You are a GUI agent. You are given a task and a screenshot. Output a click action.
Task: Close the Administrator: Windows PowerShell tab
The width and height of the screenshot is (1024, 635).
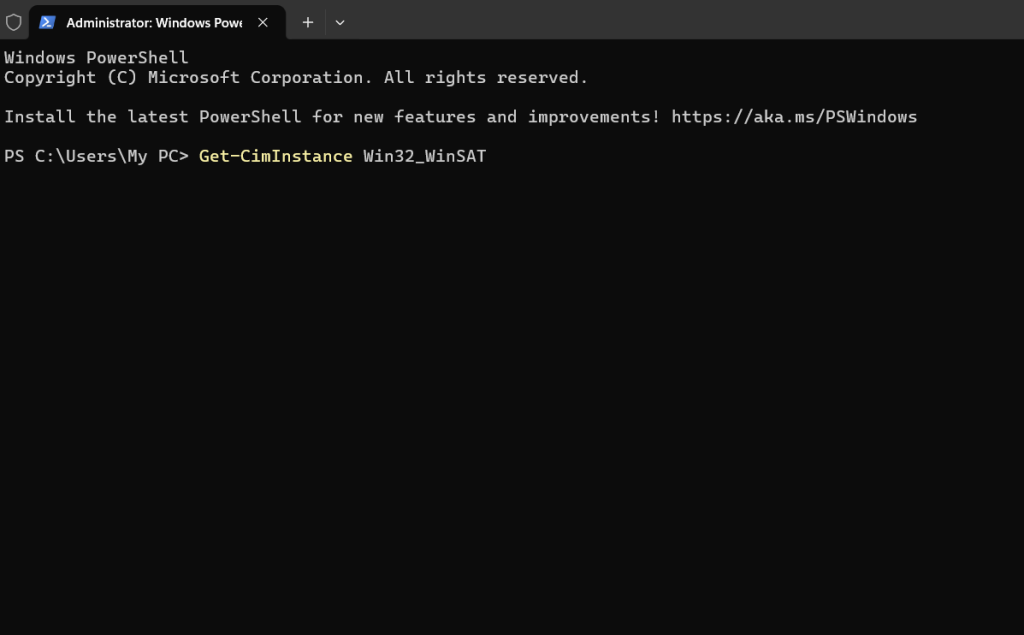pos(262,21)
